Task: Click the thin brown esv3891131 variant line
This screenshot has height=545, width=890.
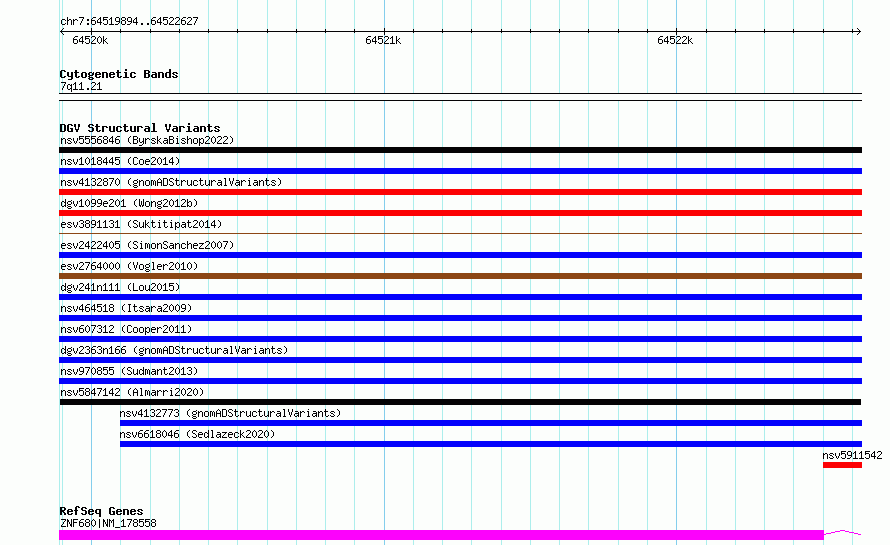Action: click(x=460, y=233)
